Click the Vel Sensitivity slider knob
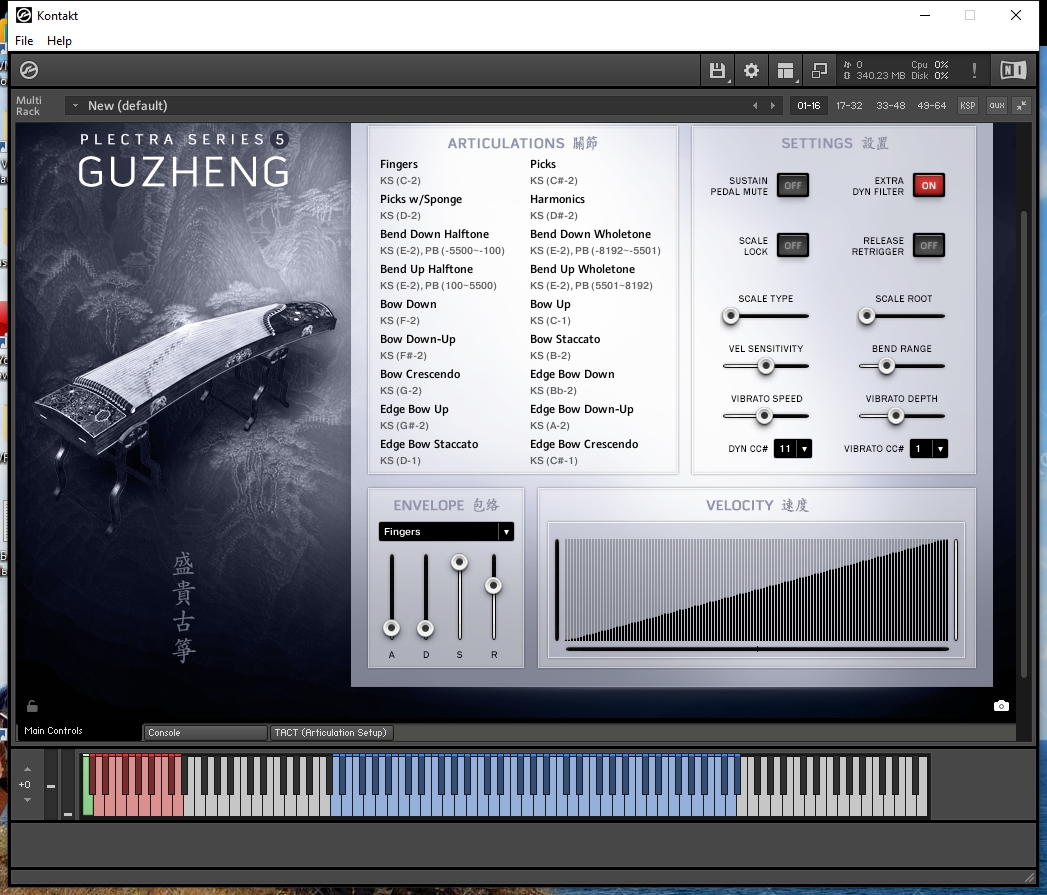 (766, 366)
